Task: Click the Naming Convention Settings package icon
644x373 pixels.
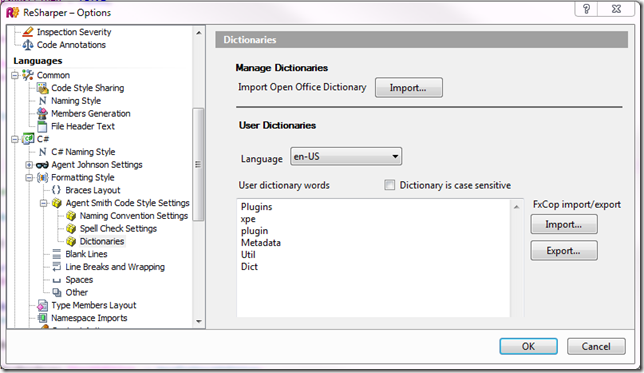Action: [71, 216]
